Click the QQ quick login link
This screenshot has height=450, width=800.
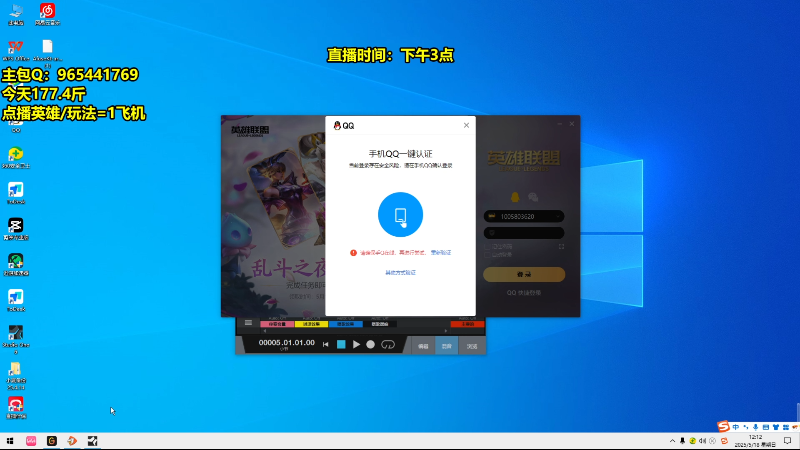click(523, 293)
